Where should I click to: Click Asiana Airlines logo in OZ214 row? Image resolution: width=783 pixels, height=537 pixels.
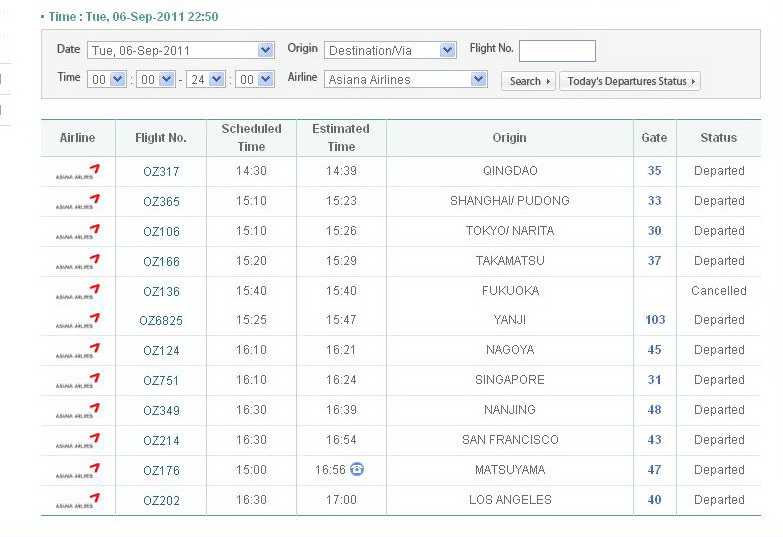coord(78,440)
